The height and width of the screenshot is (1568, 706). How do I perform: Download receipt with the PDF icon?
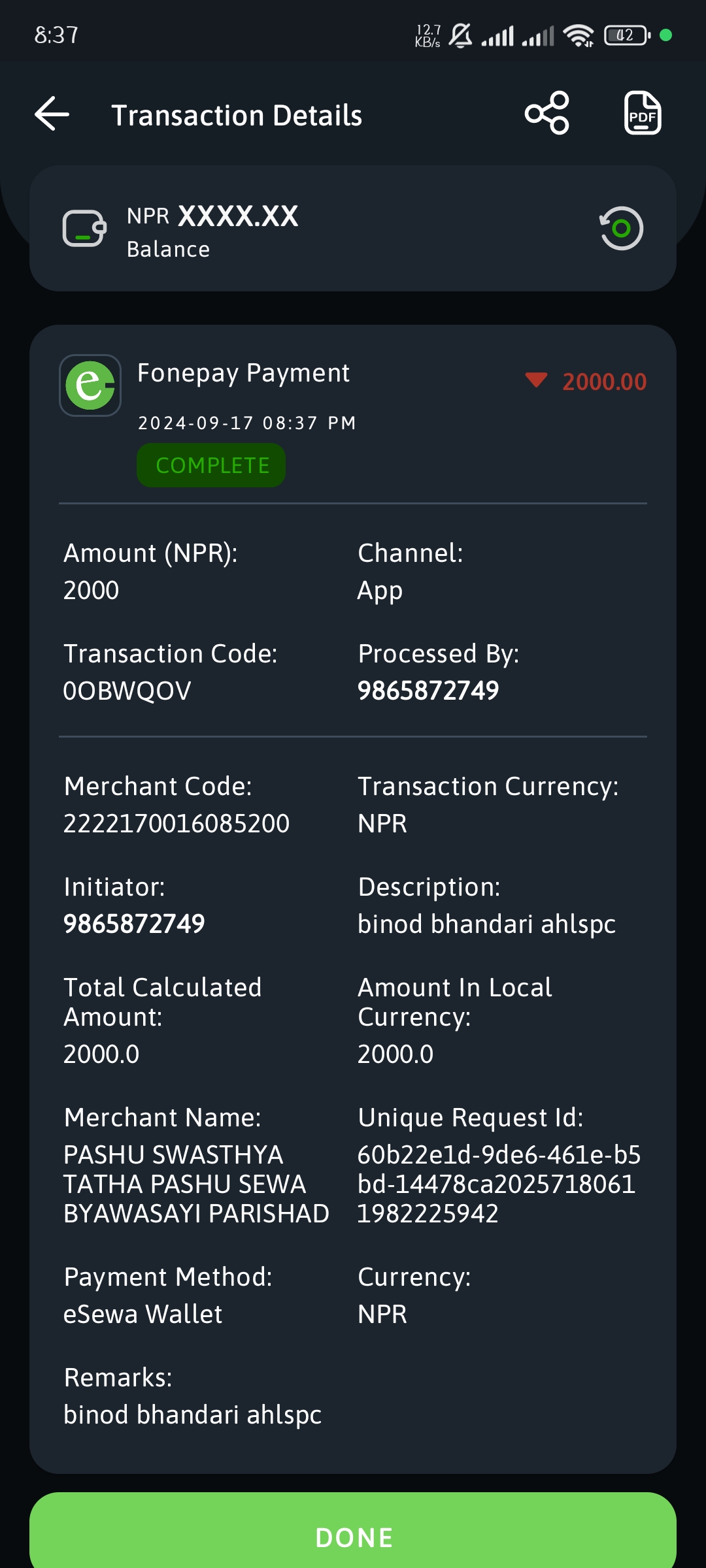point(643,113)
